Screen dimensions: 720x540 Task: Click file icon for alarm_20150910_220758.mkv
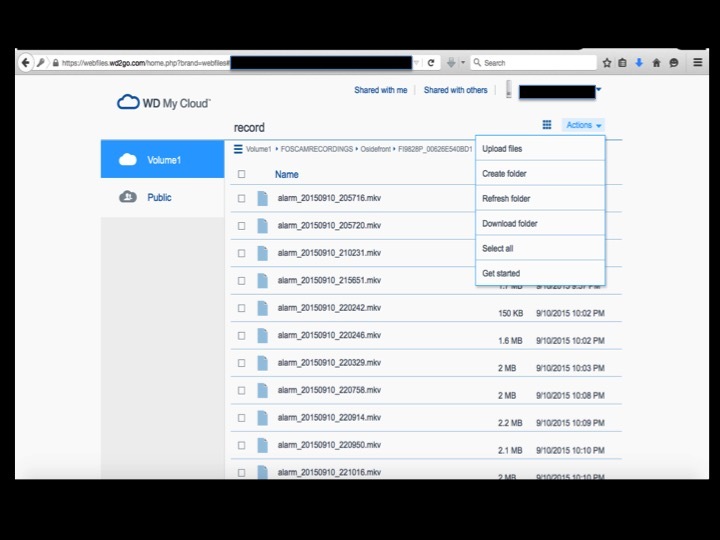(x=262, y=390)
